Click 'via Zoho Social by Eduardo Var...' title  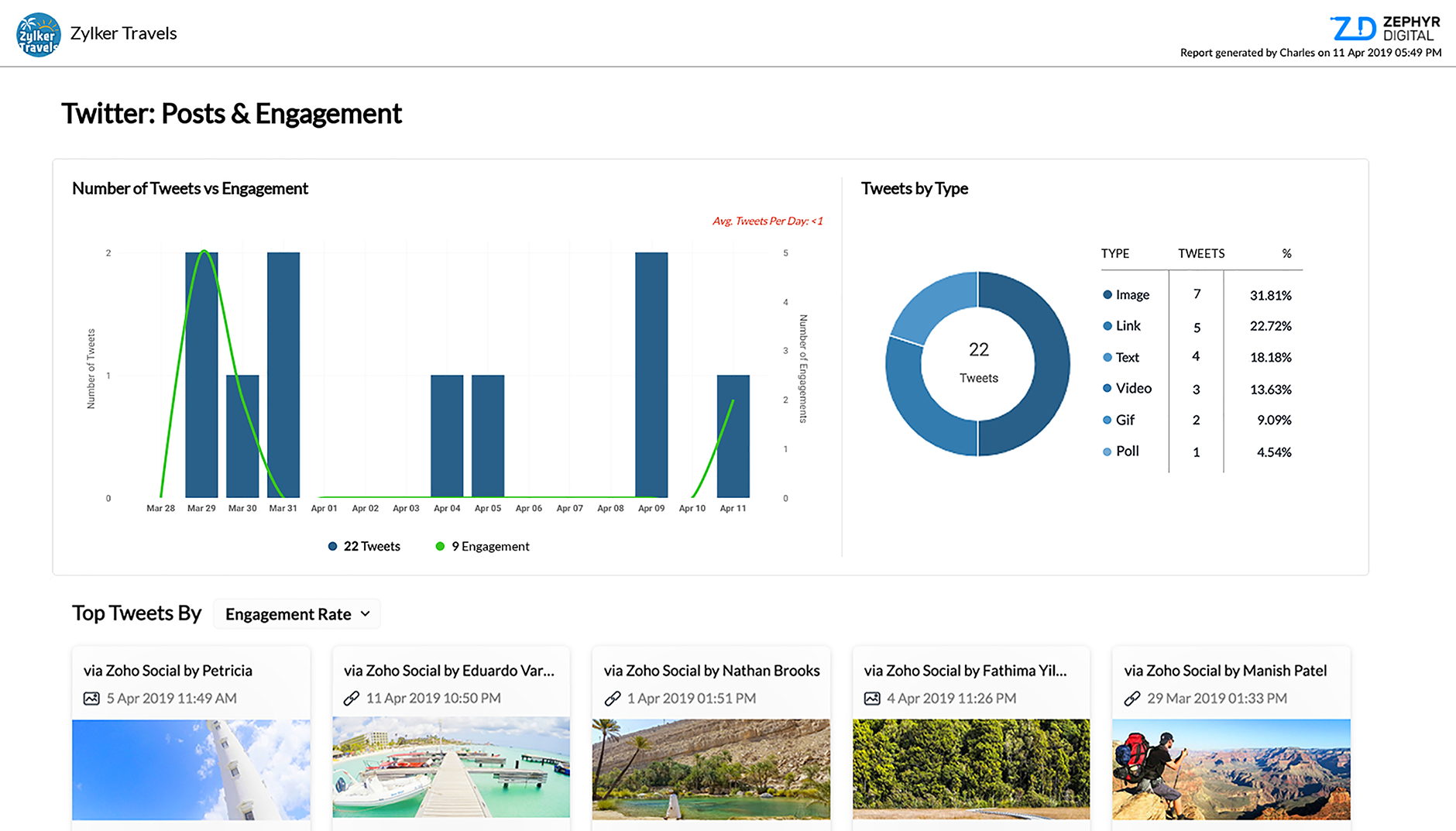point(449,671)
